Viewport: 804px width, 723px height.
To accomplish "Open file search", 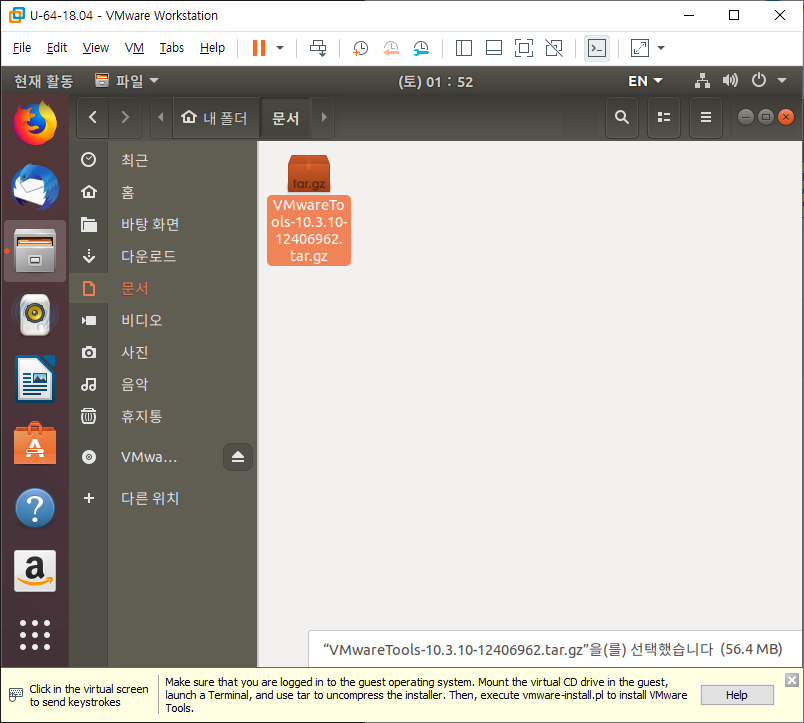I will [622, 117].
